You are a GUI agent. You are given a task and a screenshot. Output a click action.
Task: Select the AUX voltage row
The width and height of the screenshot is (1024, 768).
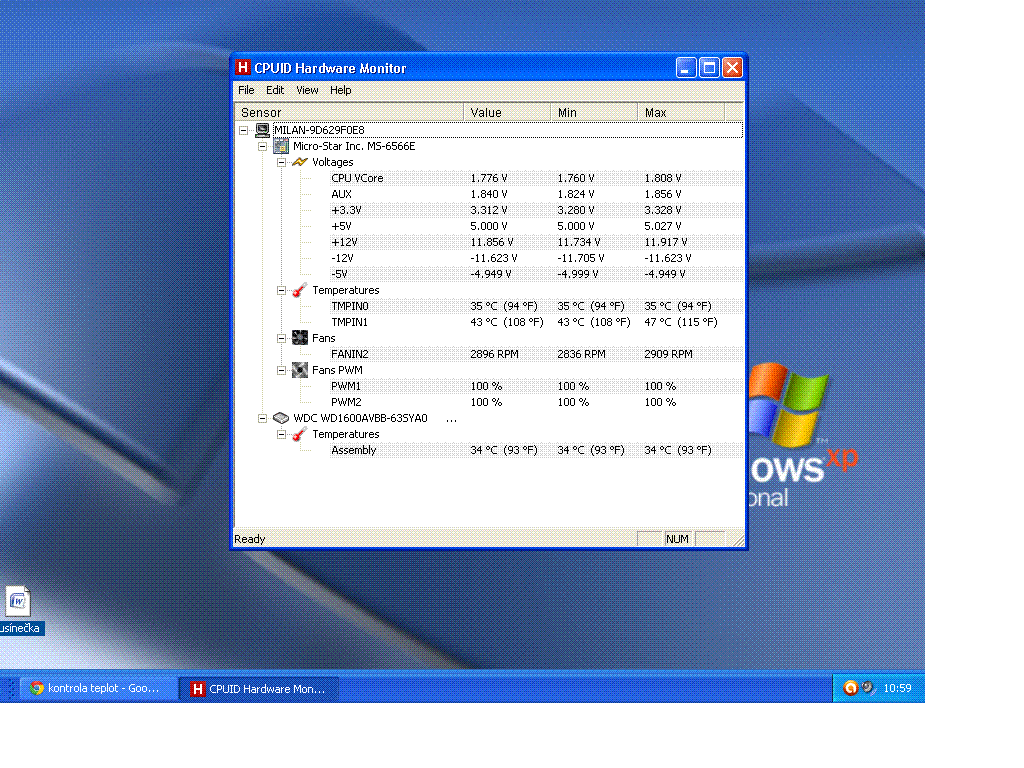(536, 194)
